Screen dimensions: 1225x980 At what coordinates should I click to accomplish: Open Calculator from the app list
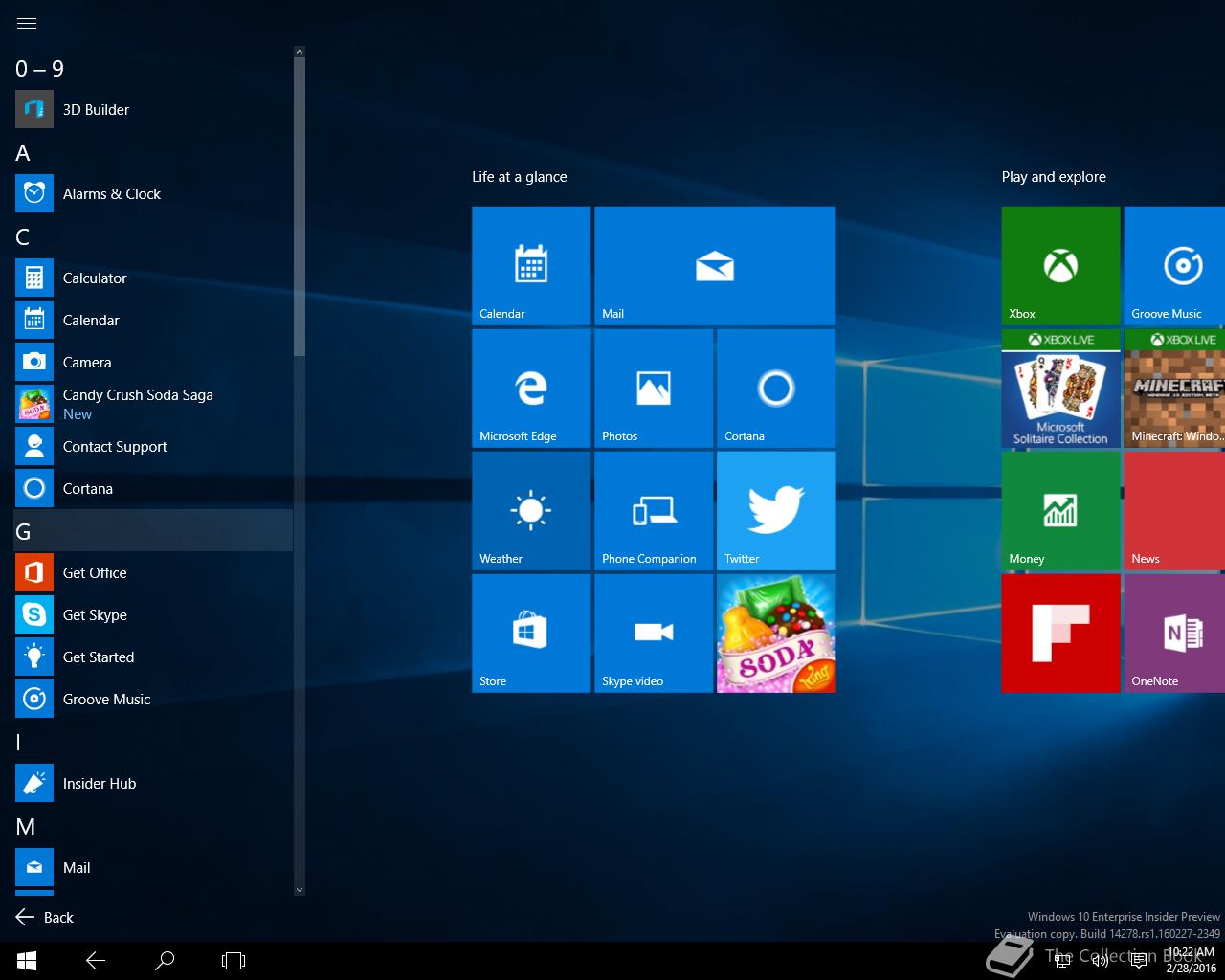pos(153,278)
